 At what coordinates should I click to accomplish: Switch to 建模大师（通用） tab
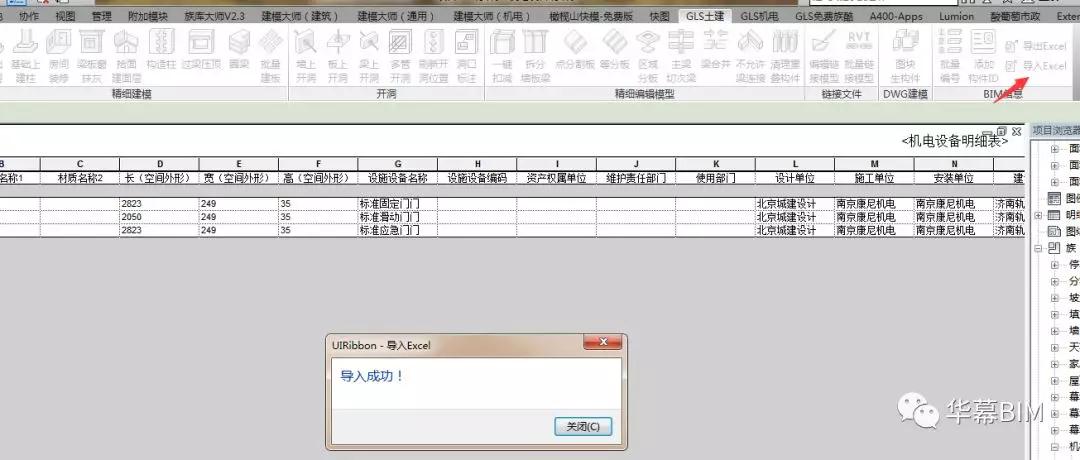point(395,16)
